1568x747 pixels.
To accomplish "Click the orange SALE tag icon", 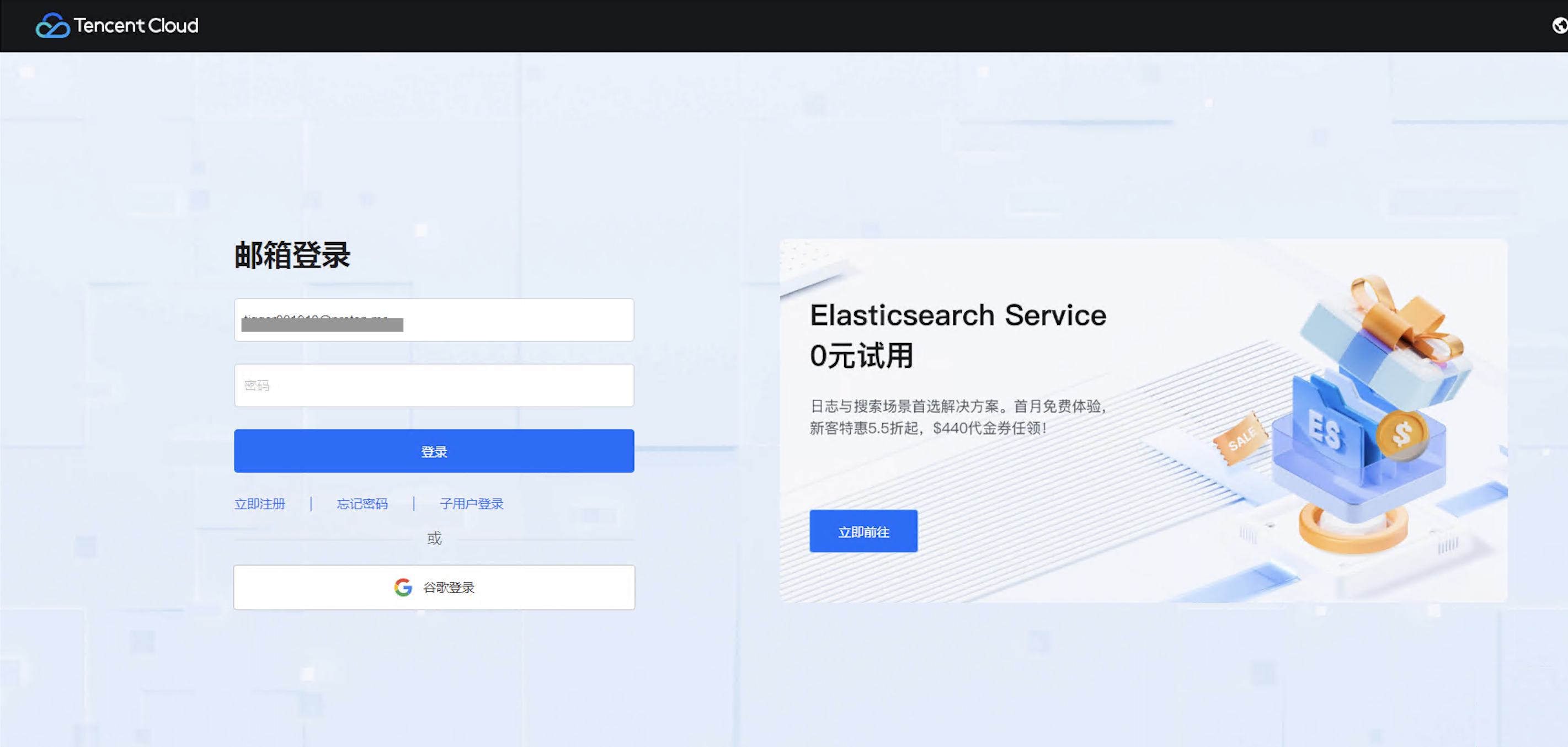I will point(1240,439).
